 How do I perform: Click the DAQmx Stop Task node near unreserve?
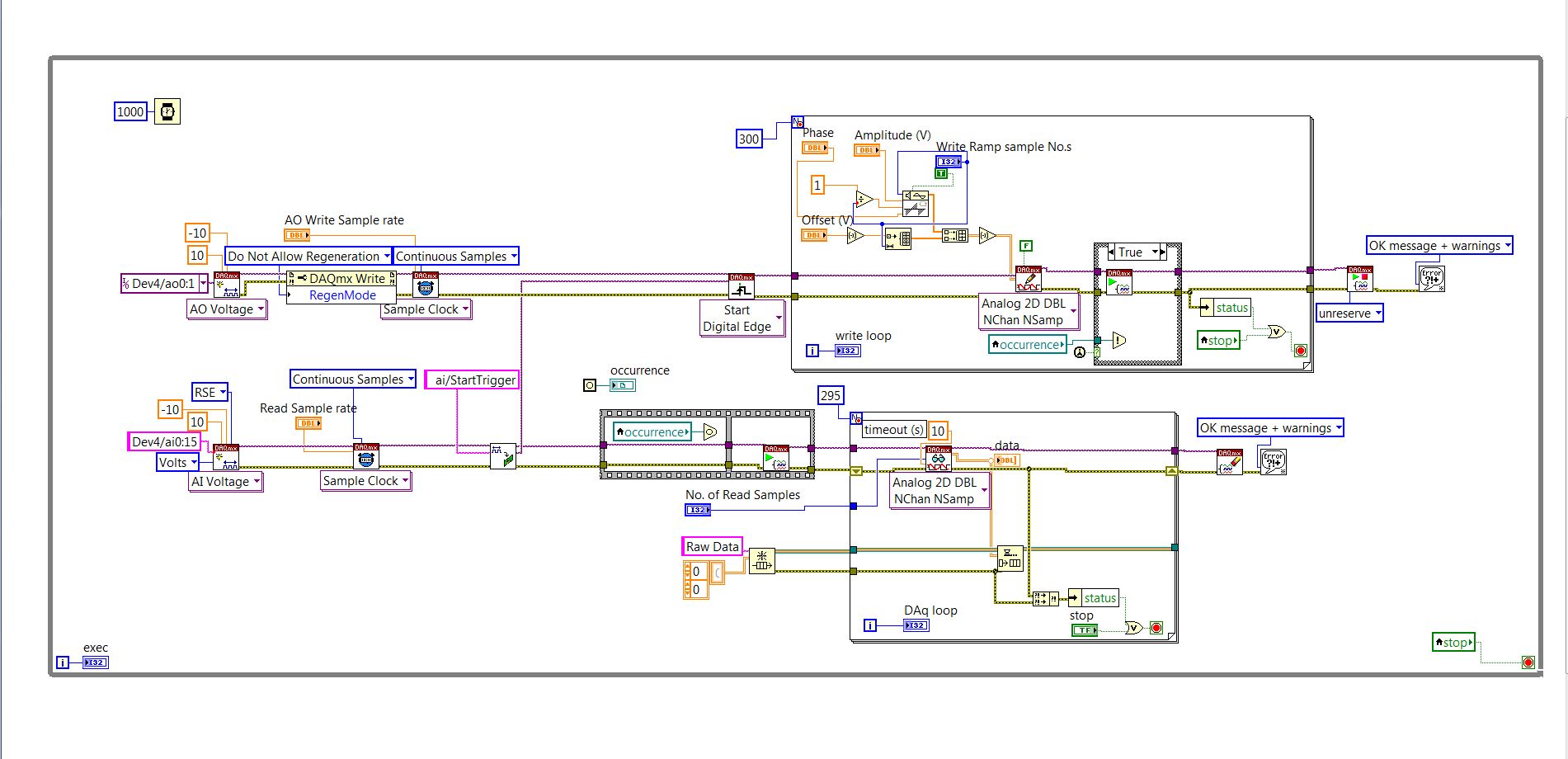[x=1359, y=279]
